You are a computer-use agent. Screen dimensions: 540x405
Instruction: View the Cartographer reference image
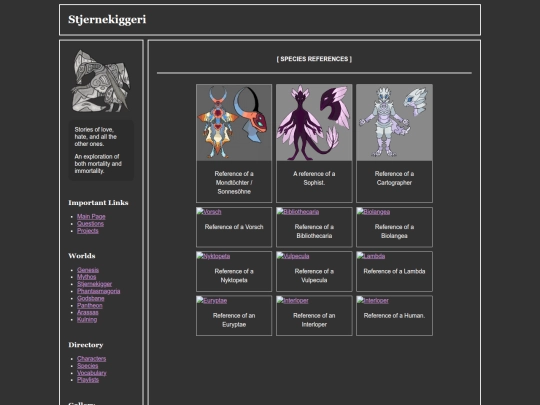coord(394,123)
